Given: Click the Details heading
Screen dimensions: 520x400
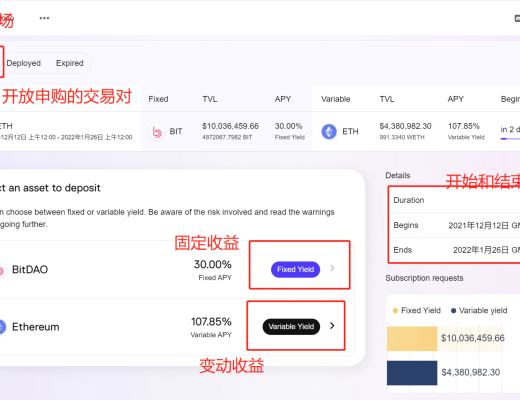Looking at the screenshot, I should click(x=398, y=175).
